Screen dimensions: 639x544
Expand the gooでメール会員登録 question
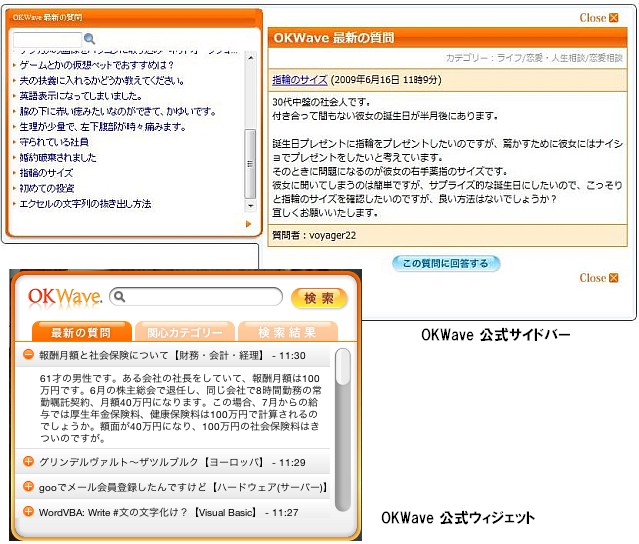[x=28, y=486]
